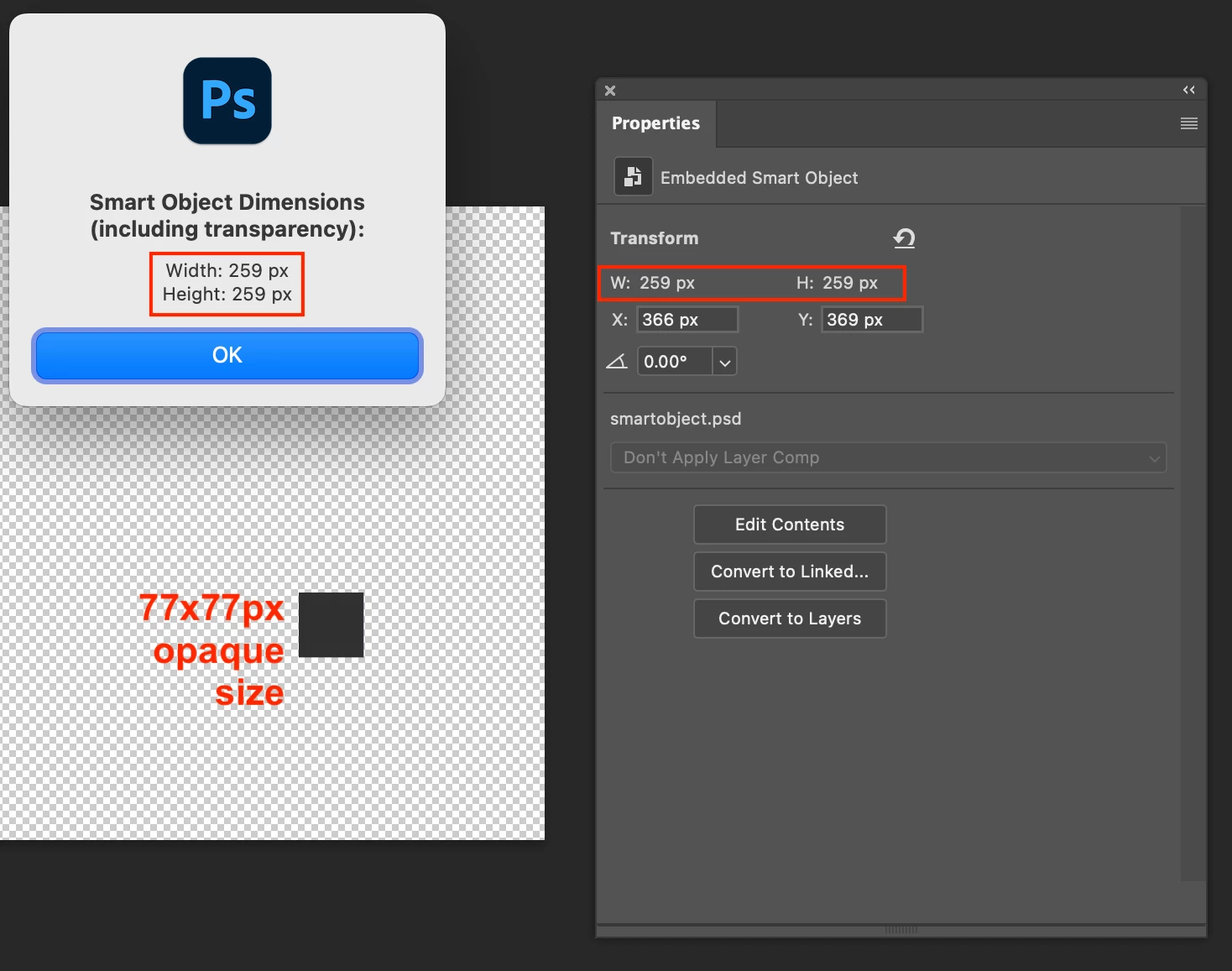
Task: Click the Embedded Smart Object label
Action: pyautogui.click(x=759, y=178)
